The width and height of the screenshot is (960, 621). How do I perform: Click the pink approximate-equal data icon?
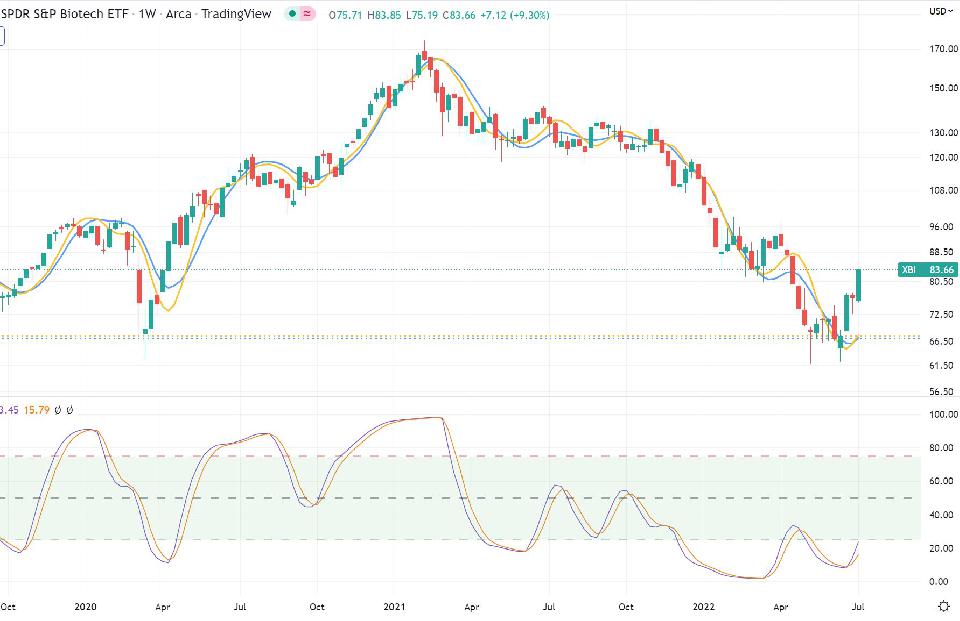click(x=305, y=16)
